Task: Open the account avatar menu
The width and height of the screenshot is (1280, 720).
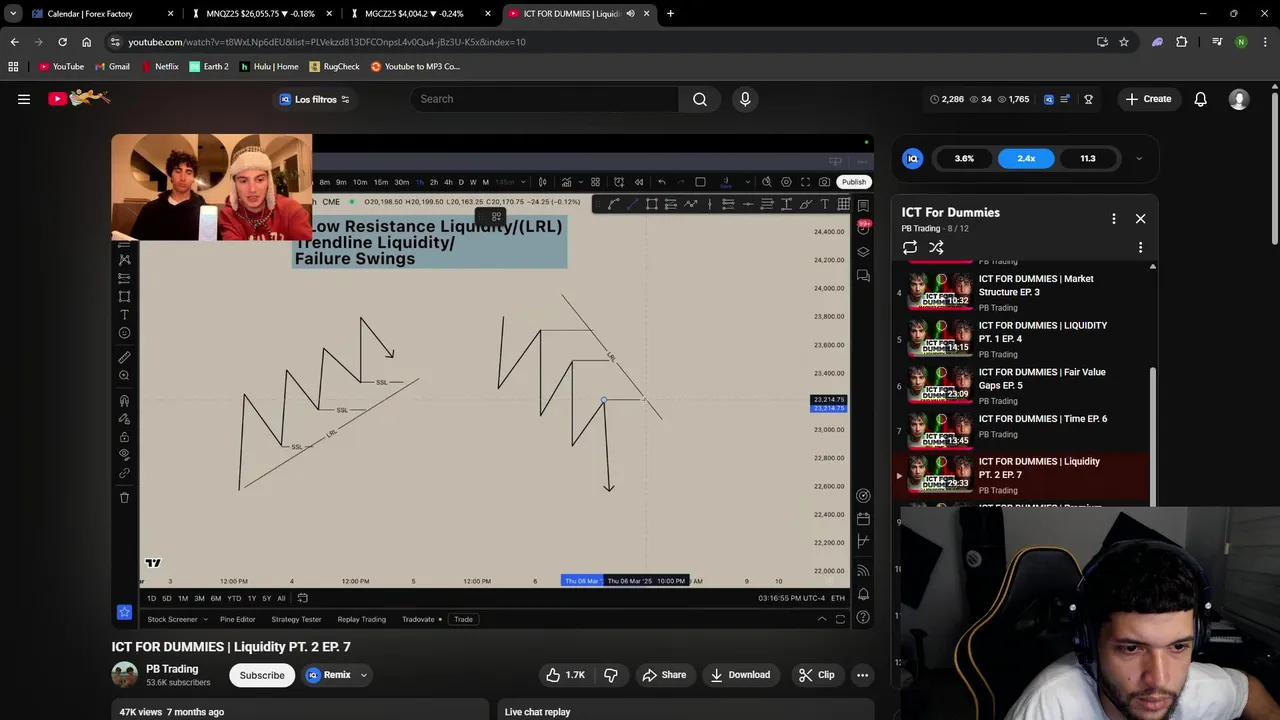Action: [1239, 99]
